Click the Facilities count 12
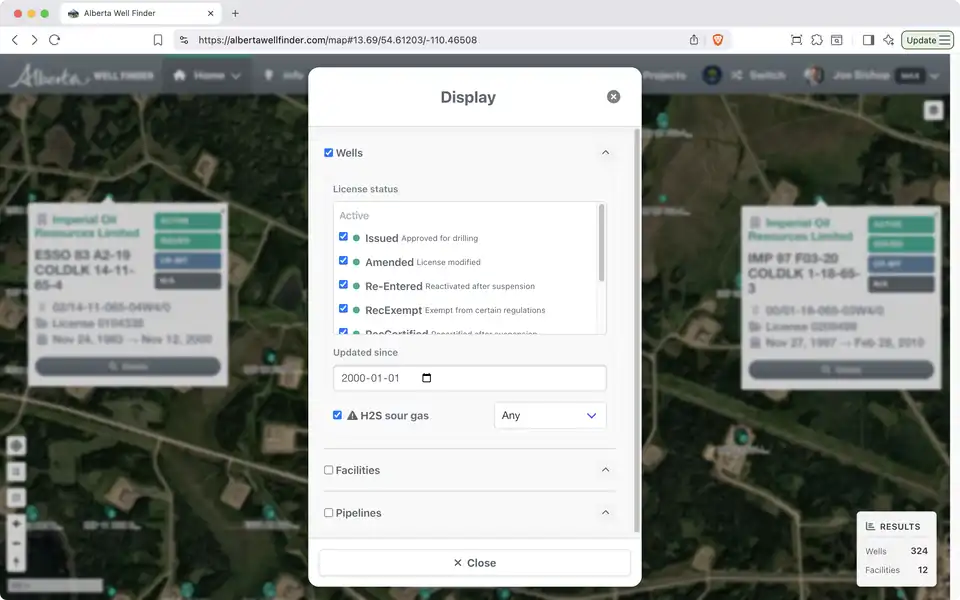The width and height of the screenshot is (960, 600). pos(922,570)
